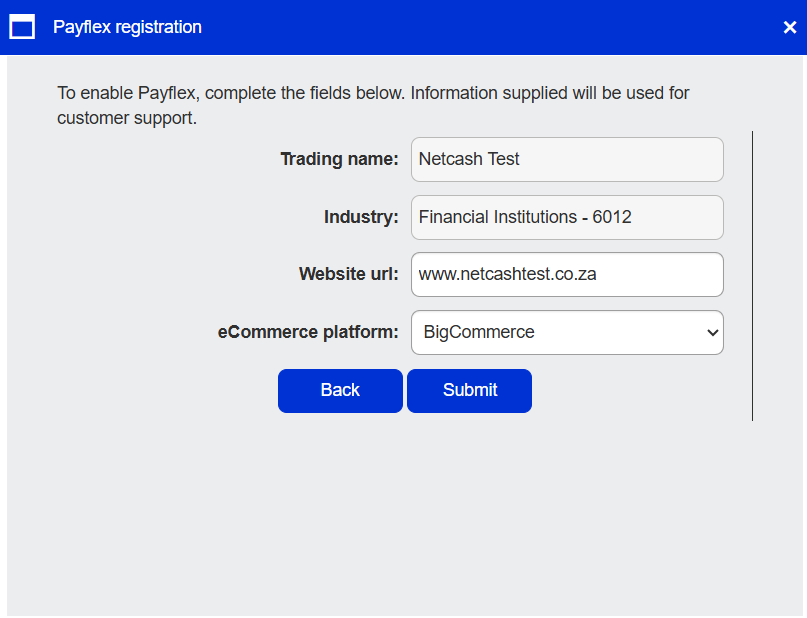Click the vertical divider line right of the form
This screenshot has width=807, height=618.
tap(752, 275)
